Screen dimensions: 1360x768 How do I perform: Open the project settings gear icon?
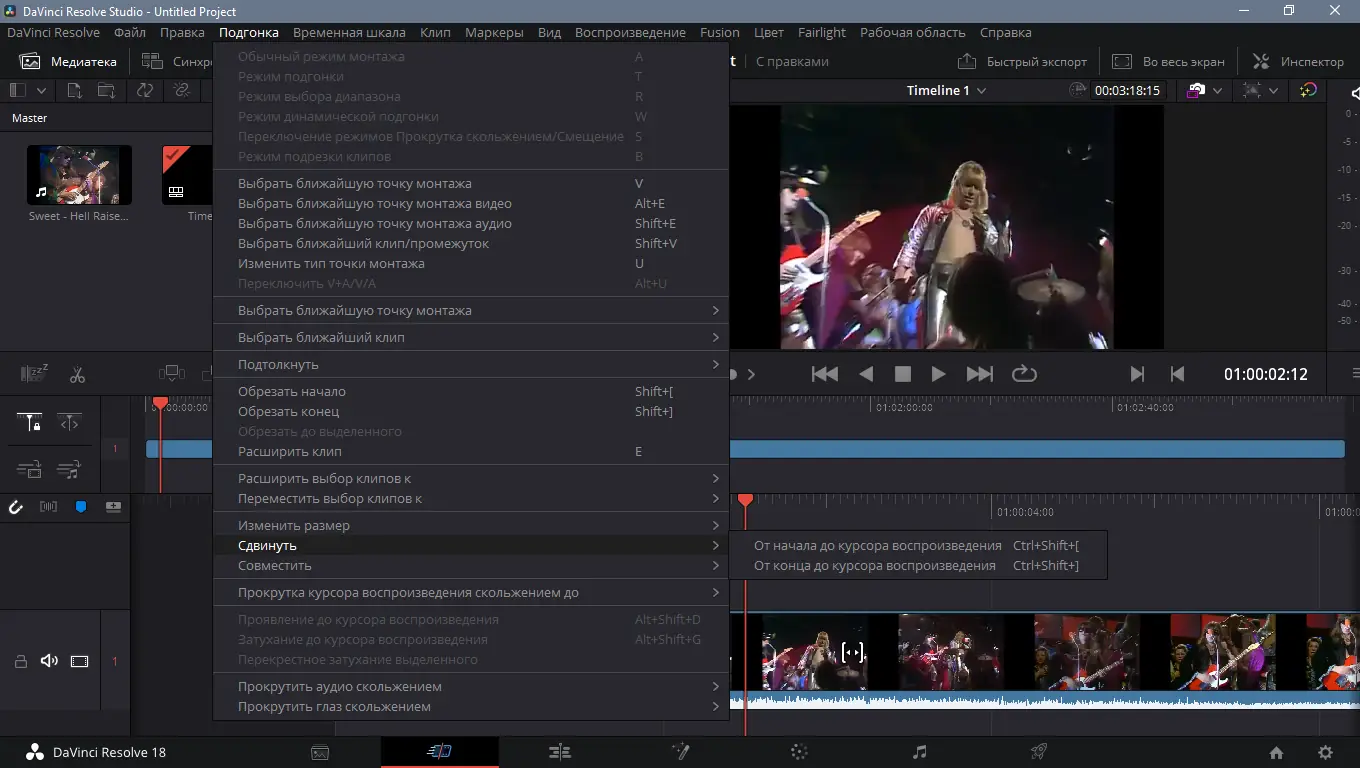(x=1325, y=752)
